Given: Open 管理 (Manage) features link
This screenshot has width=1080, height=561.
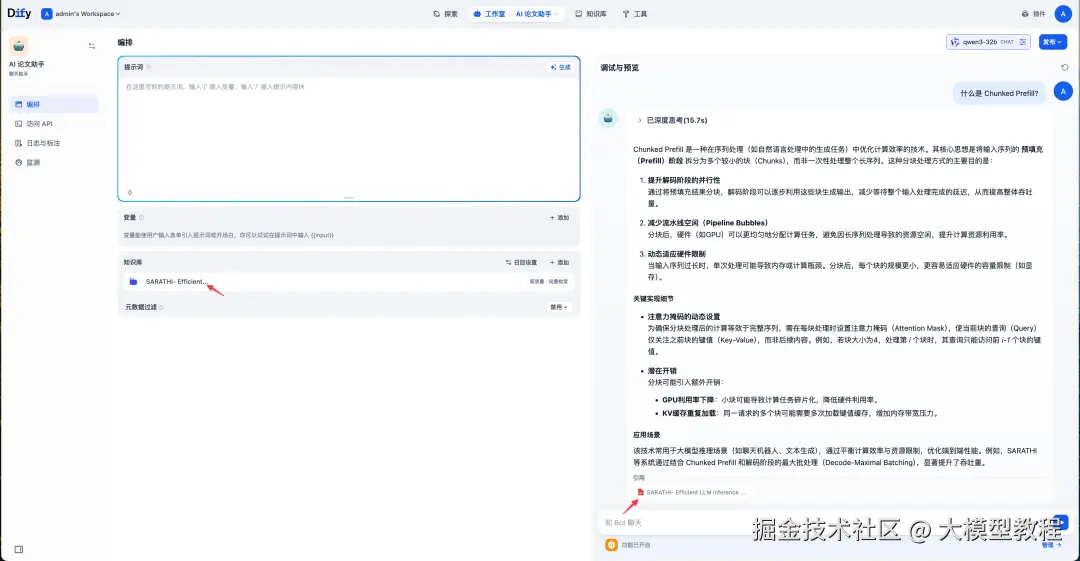Looking at the screenshot, I should pyautogui.click(x=1051, y=545).
